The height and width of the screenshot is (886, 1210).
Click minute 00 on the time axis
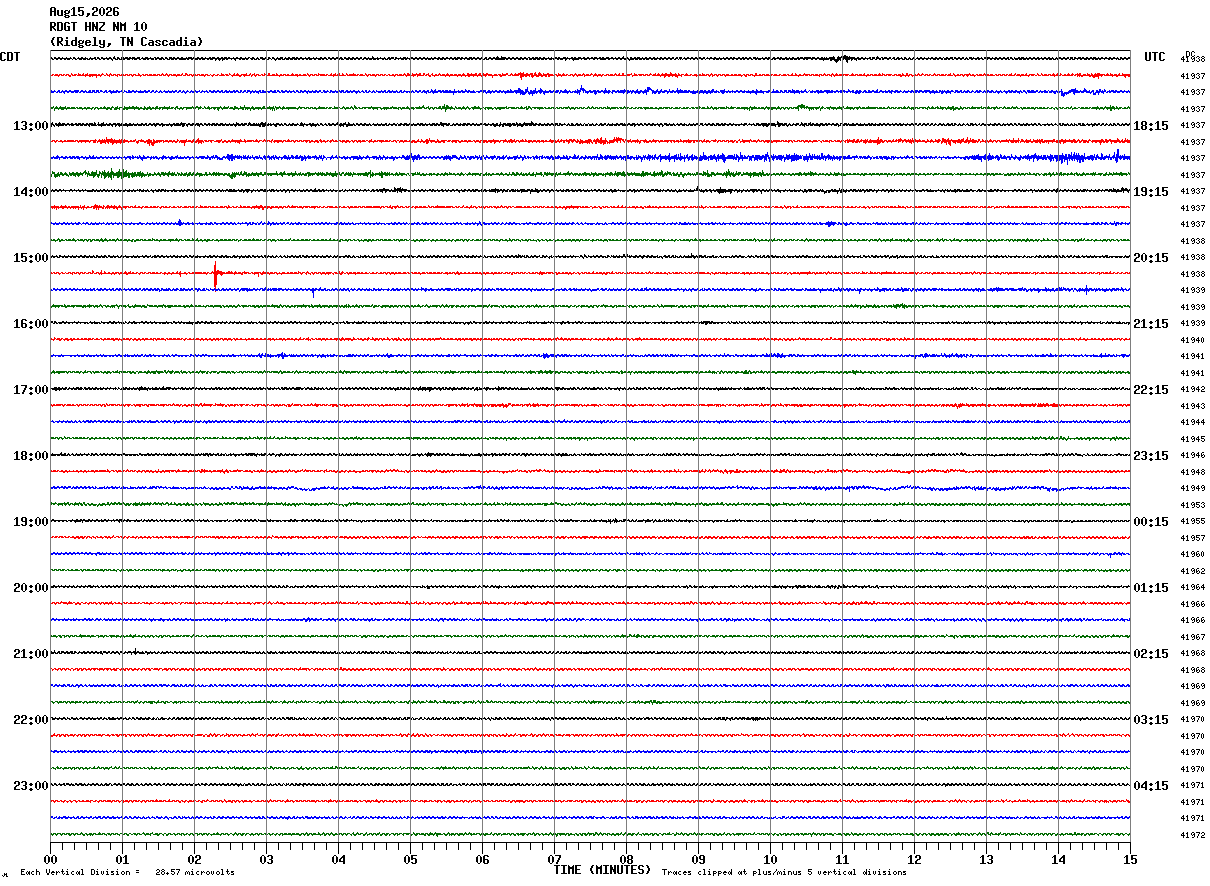[x=51, y=859]
